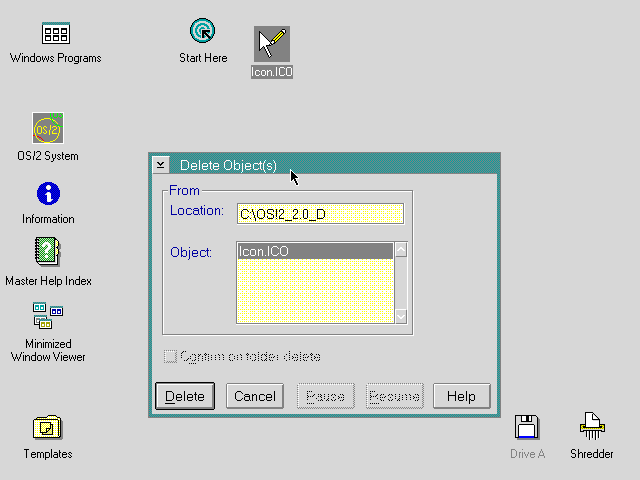This screenshot has height=480, width=640.
Task: Click the Information desktop icon
Action: point(48,193)
